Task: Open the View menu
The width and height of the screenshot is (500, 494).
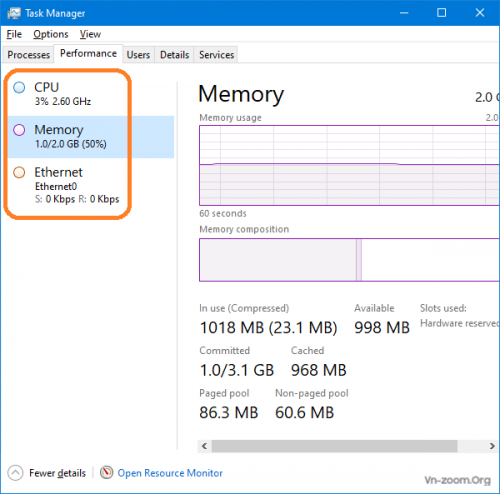Action: 90,34
